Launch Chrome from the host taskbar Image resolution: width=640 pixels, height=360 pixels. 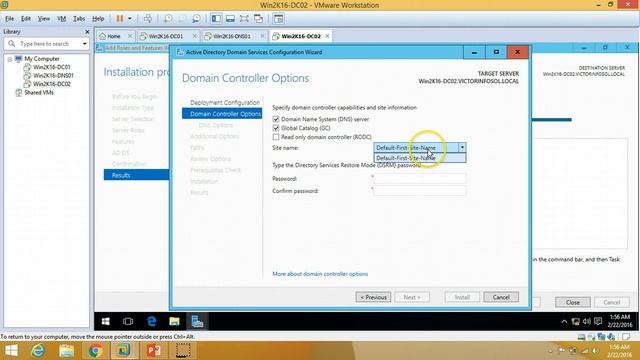[x=95, y=351]
